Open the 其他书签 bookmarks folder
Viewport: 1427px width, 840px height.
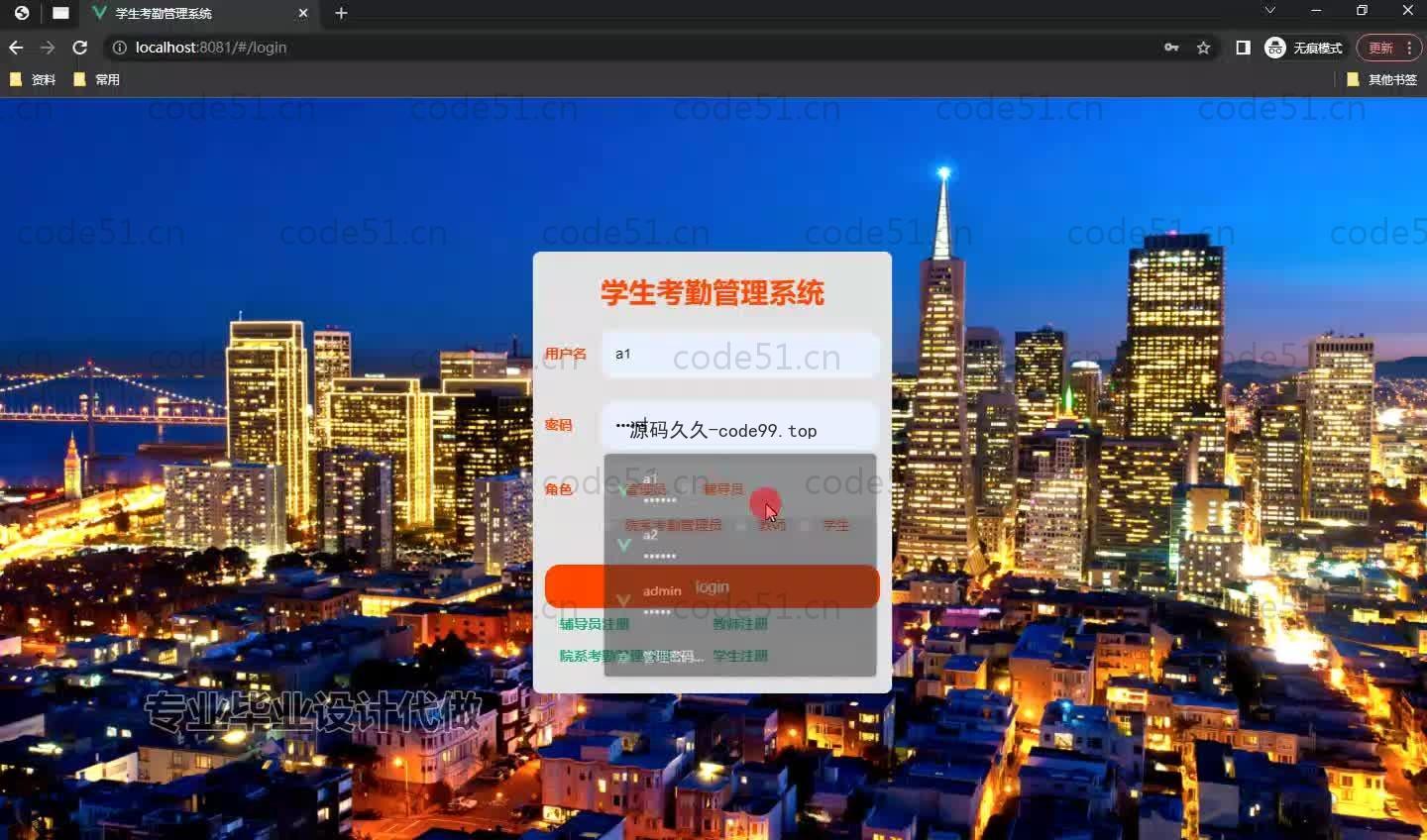[x=1381, y=79]
